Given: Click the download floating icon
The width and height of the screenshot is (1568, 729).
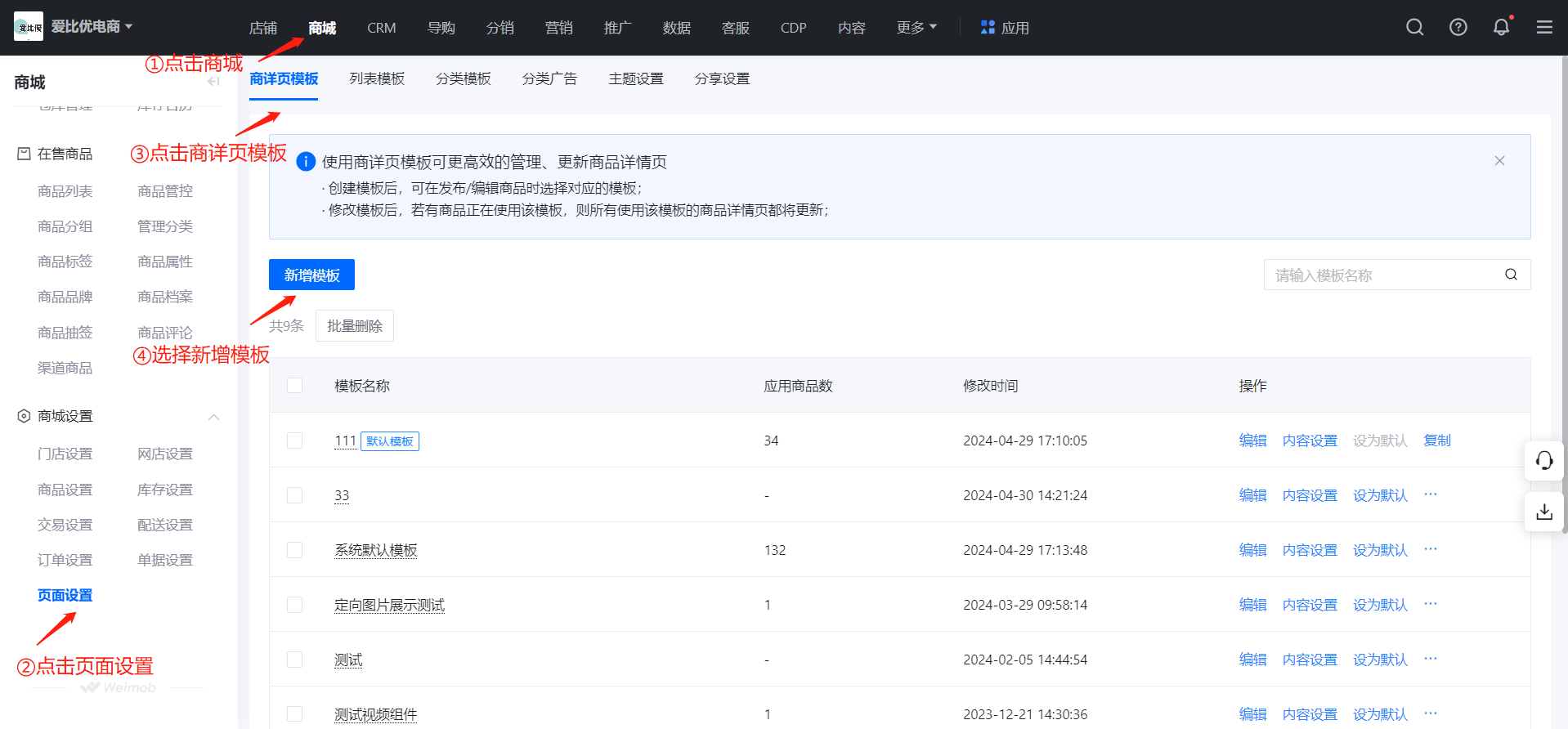Looking at the screenshot, I should [x=1544, y=512].
